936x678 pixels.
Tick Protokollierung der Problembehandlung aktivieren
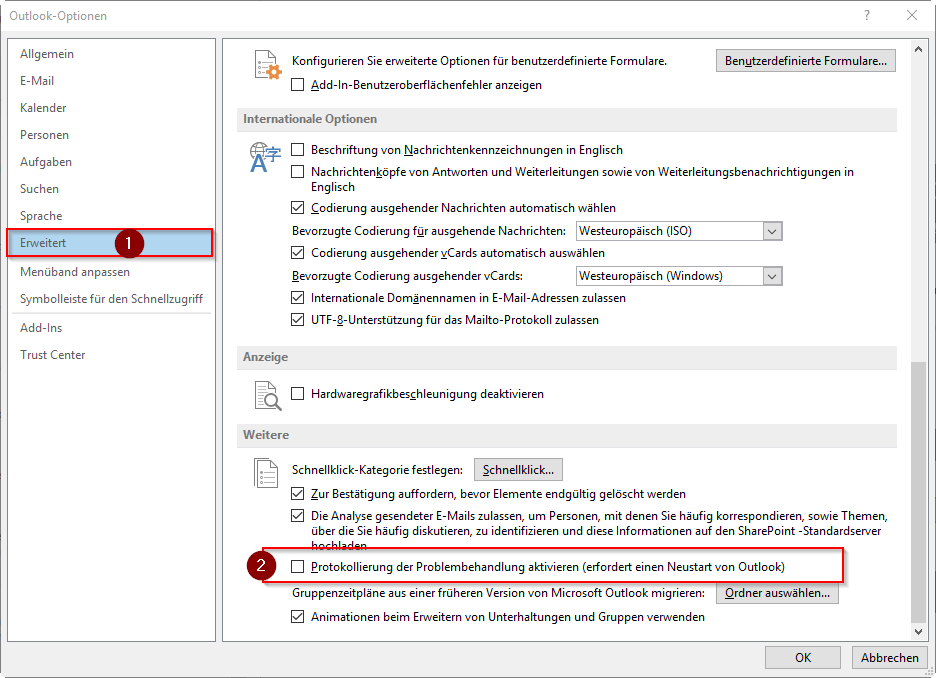pos(298,567)
